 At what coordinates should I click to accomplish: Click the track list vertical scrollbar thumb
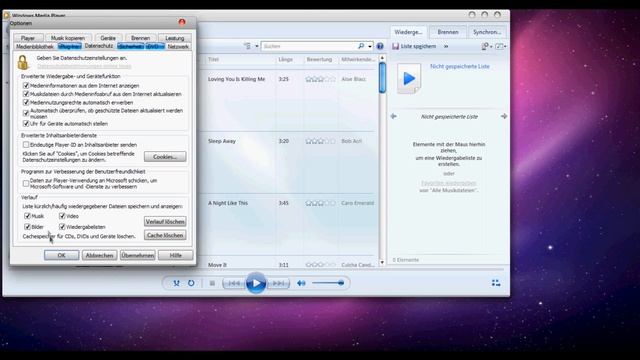tap(382, 78)
